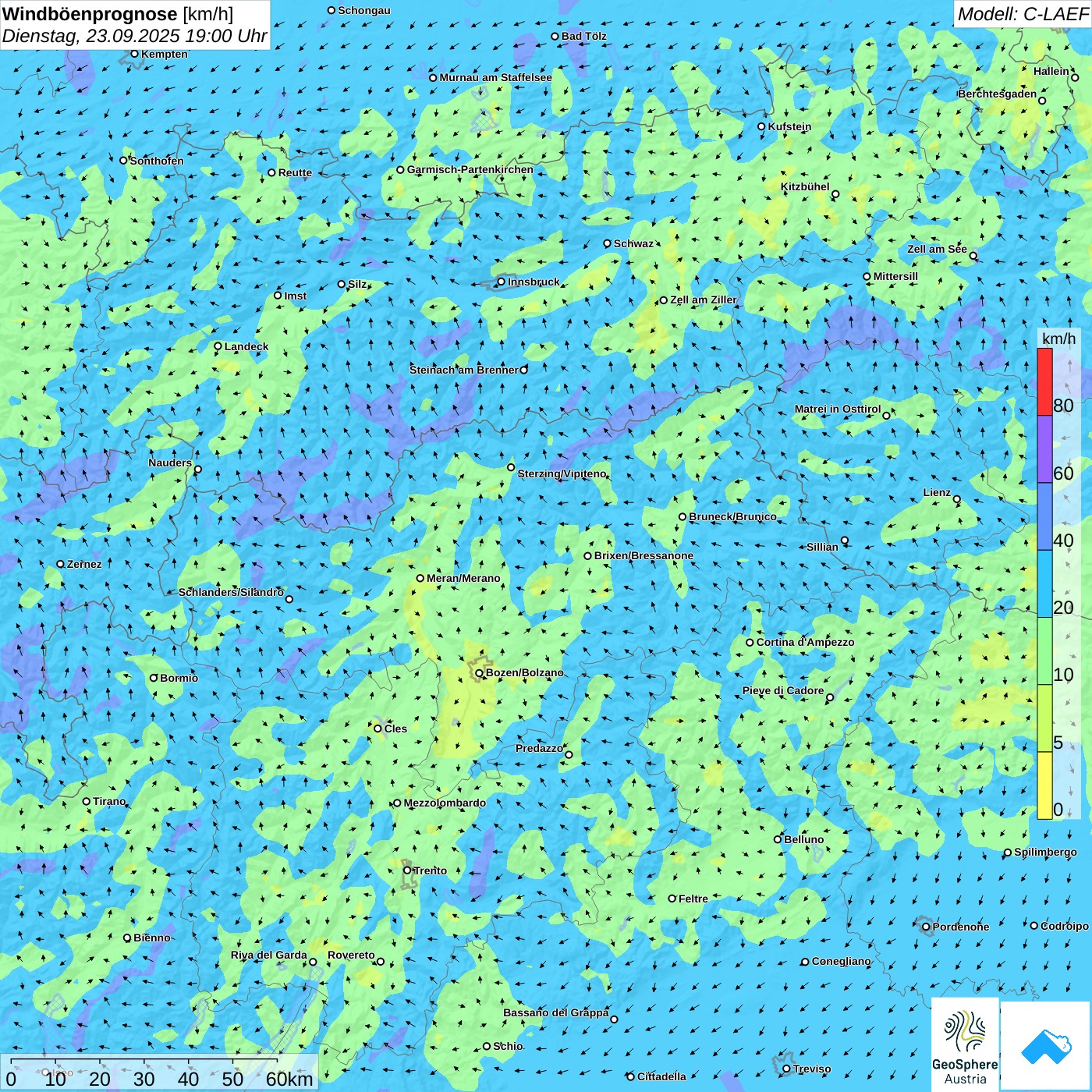The height and width of the screenshot is (1092, 1092).
Task: Click the Kufstein location dot
Action: pyautogui.click(x=762, y=126)
